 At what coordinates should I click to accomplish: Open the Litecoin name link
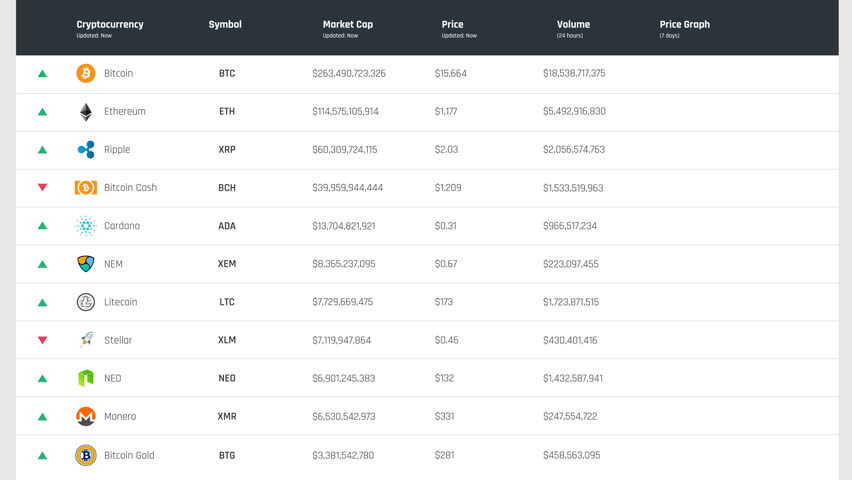click(x=121, y=302)
